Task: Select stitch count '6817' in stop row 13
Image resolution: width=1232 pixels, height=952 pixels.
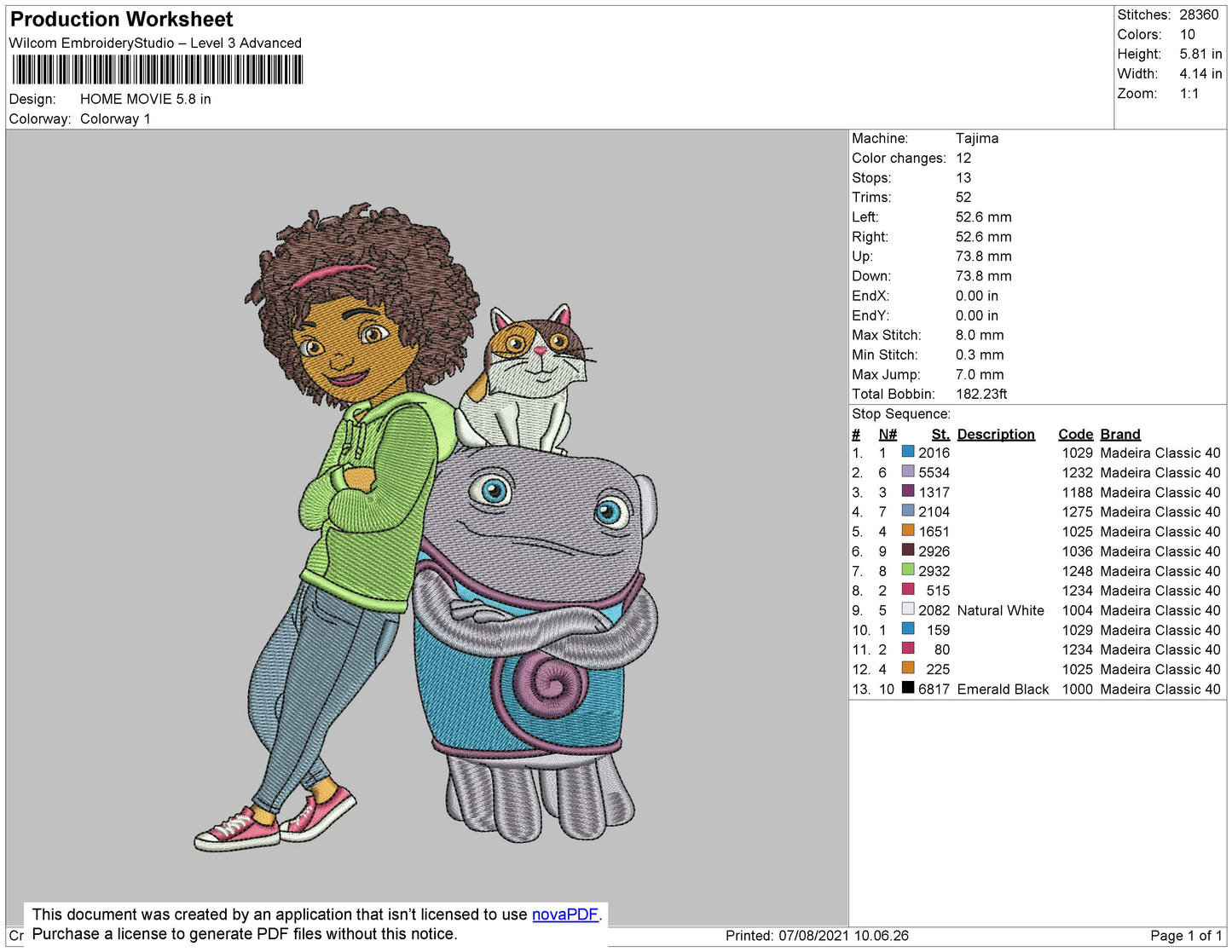Action: coord(934,689)
